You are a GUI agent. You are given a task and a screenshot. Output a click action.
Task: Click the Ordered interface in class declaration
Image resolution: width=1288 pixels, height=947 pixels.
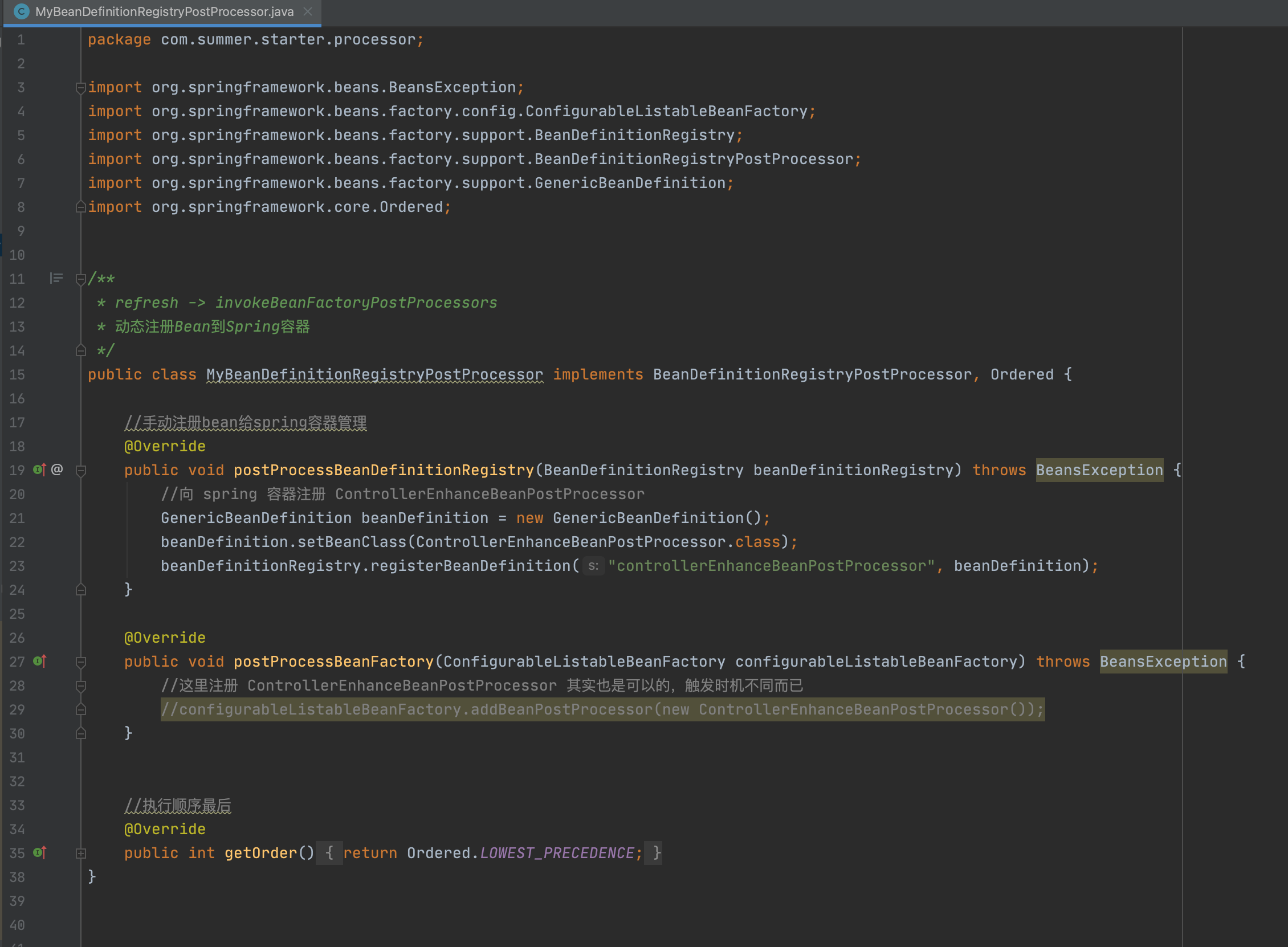[x=1021, y=375]
